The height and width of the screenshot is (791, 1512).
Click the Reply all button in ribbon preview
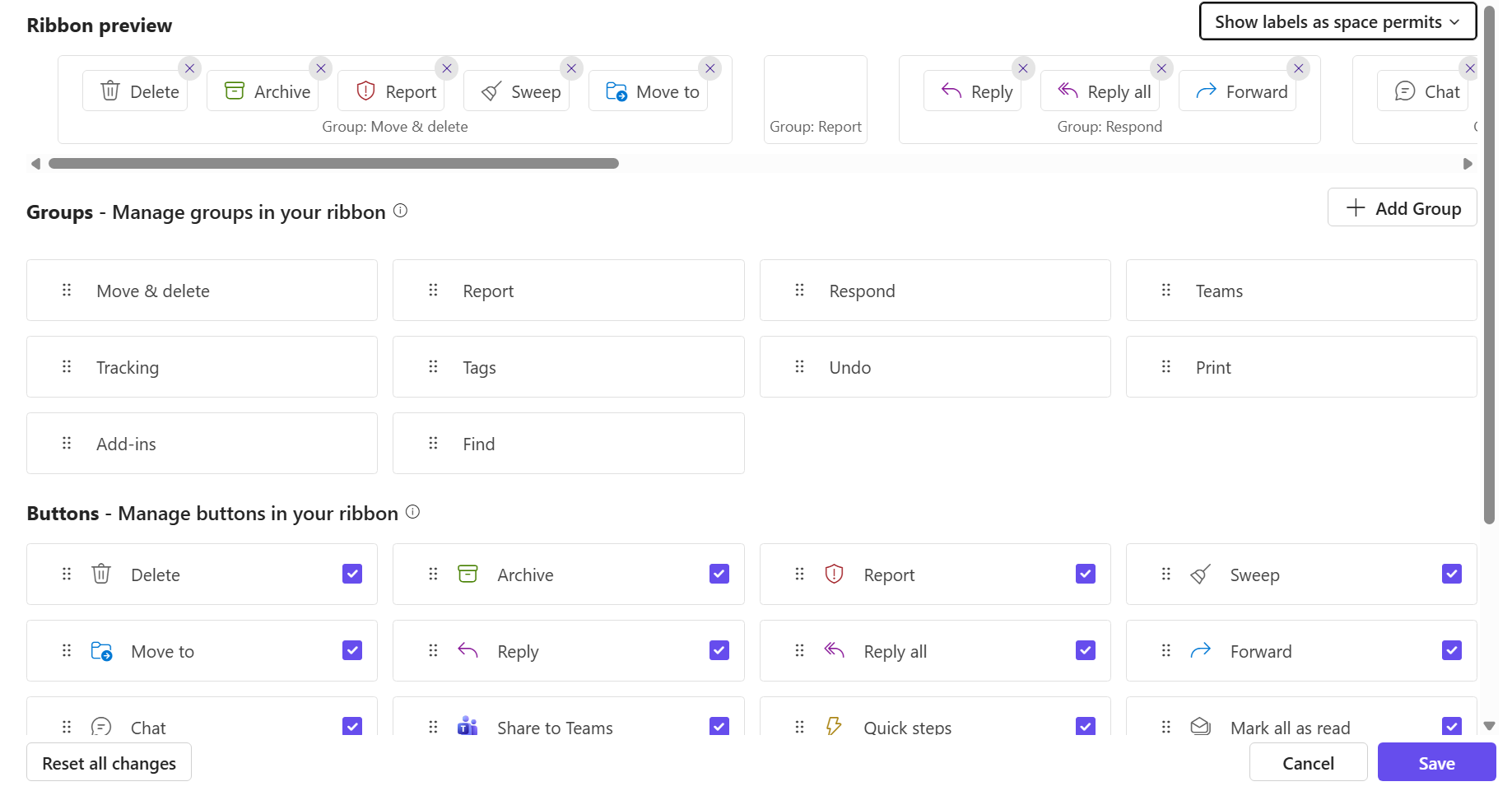tap(1100, 91)
